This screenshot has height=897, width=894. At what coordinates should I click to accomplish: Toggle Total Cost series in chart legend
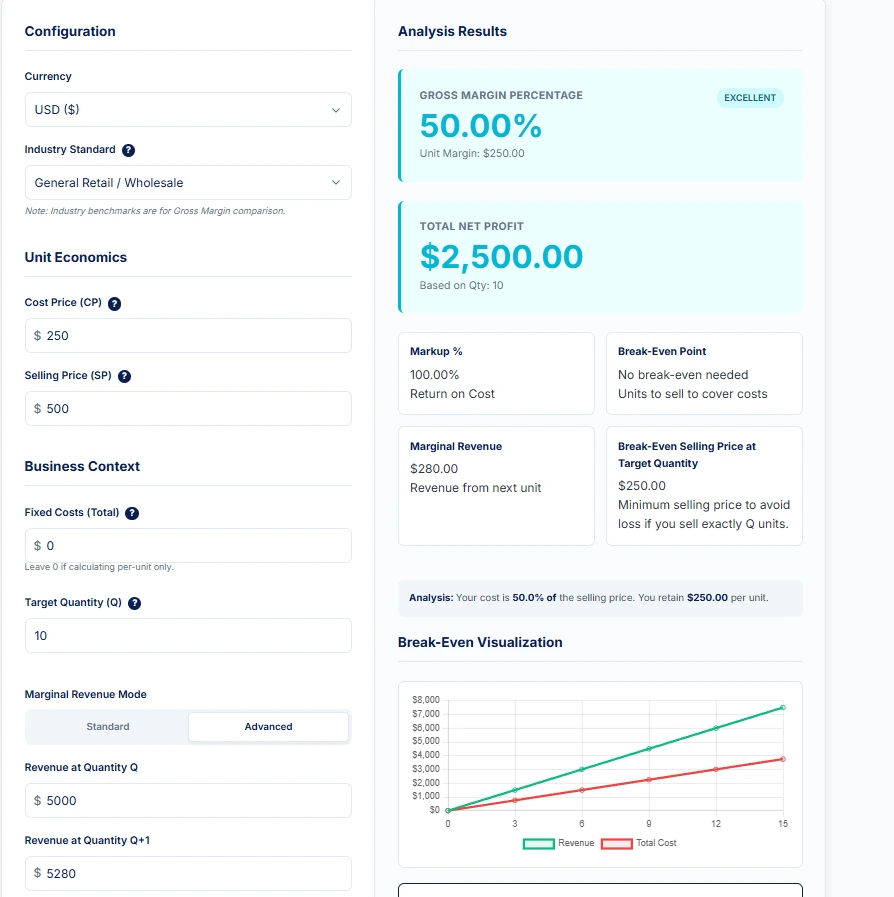pyautogui.click(x=645, y=843)
